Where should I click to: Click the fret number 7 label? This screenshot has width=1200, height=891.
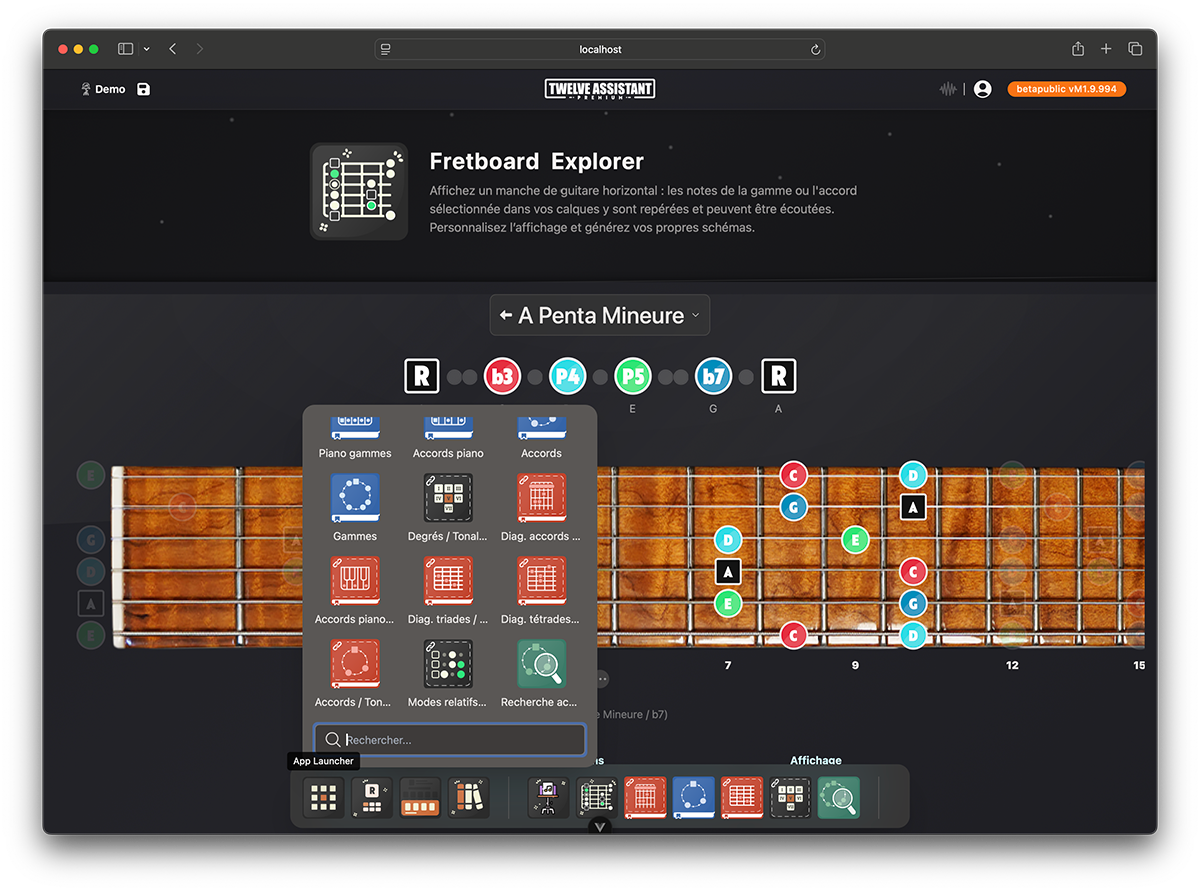coord(728,665)
